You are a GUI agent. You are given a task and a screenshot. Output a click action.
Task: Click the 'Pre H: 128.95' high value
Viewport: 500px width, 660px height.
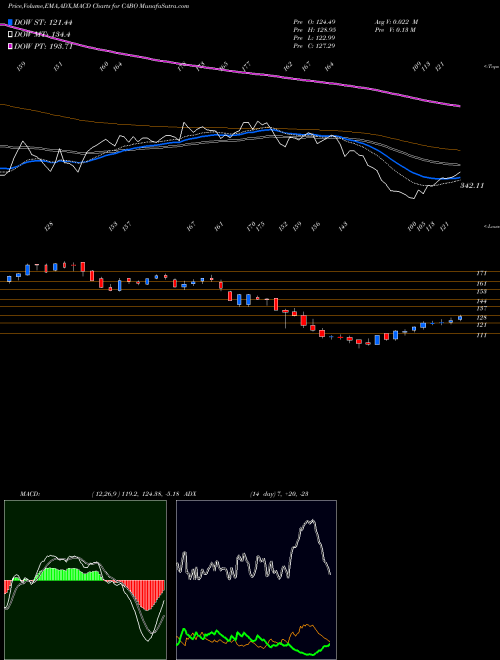pyautogui.click(x=314, y=30)
